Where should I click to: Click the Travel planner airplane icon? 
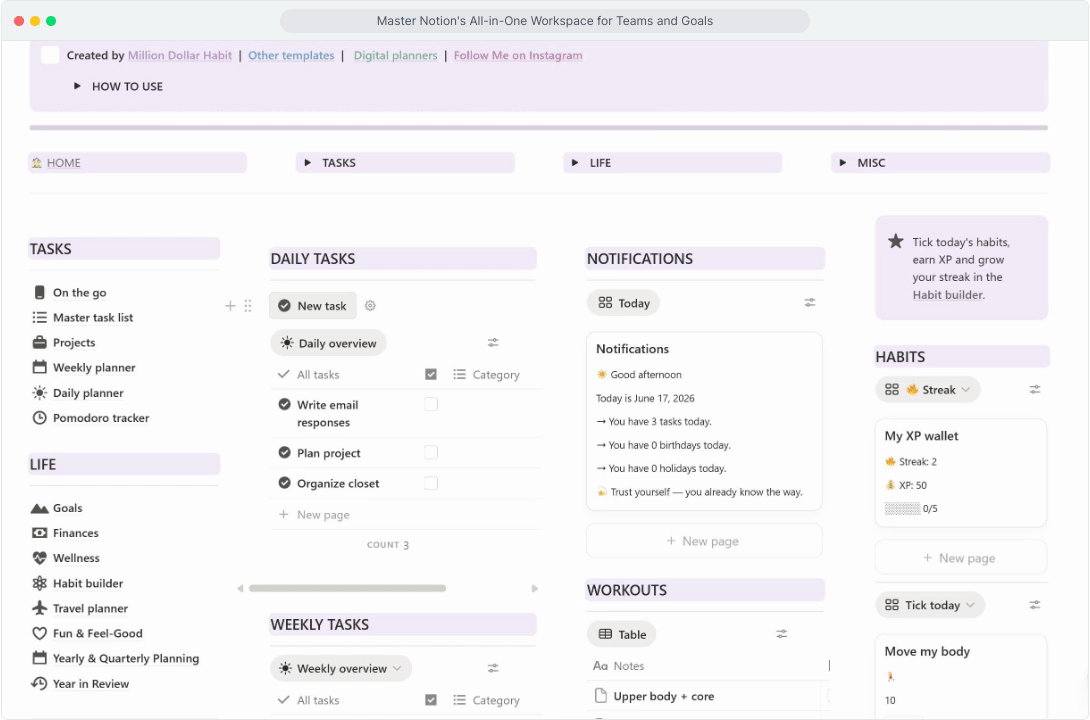[x=40, y=608]
